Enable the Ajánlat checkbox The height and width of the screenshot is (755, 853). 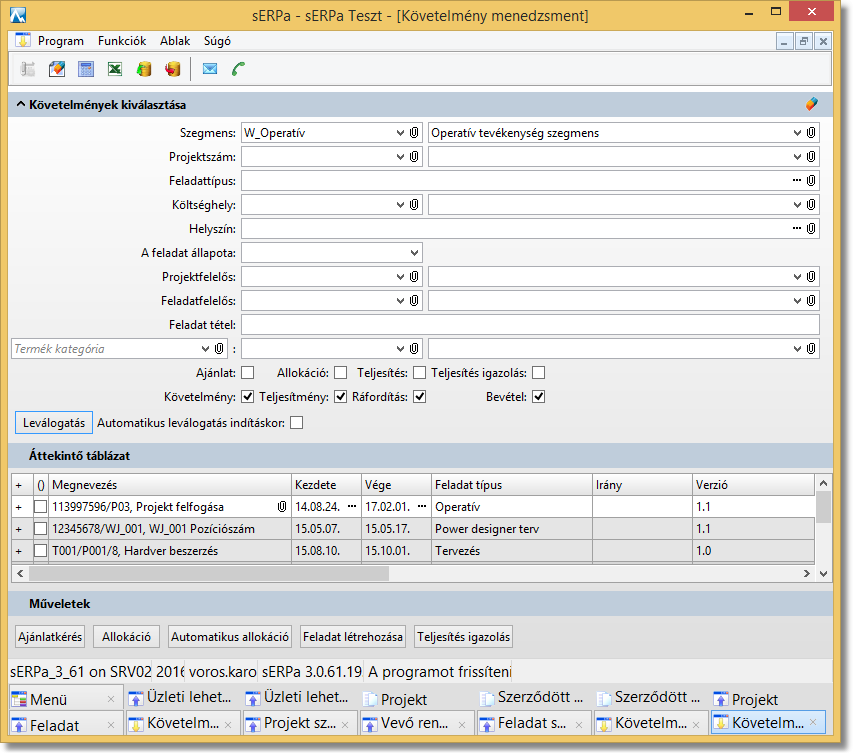tap(248, 373)
